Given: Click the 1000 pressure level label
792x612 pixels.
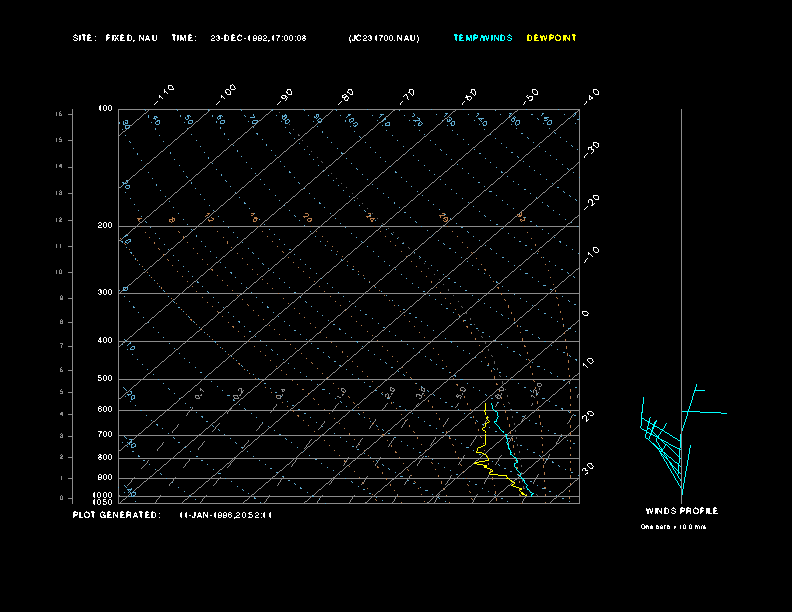Looking at the screenshot, I should (x=103, y=495).
